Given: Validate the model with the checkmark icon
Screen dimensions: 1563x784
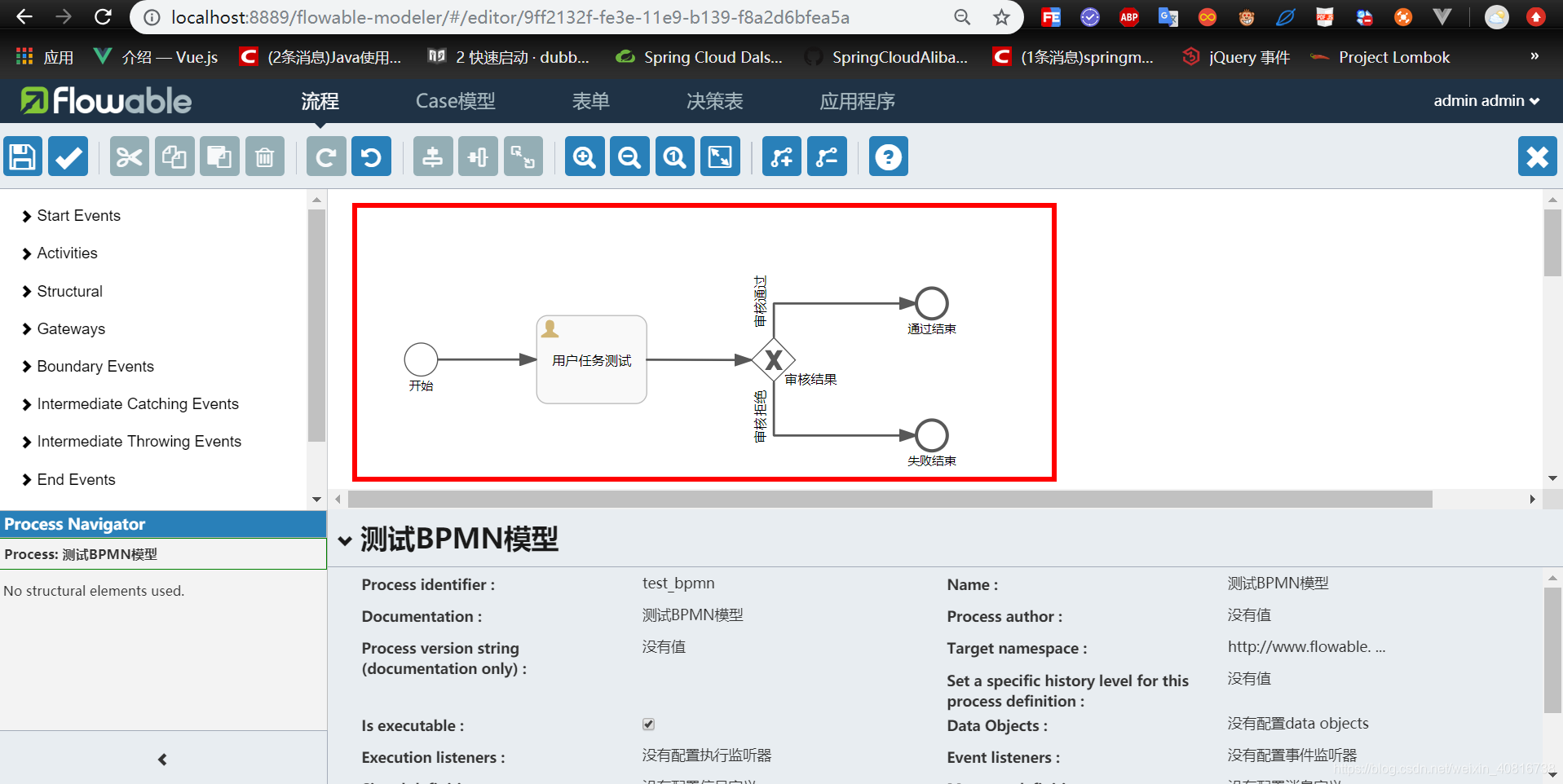Looking at the screenshot, I should pos(68,156).
